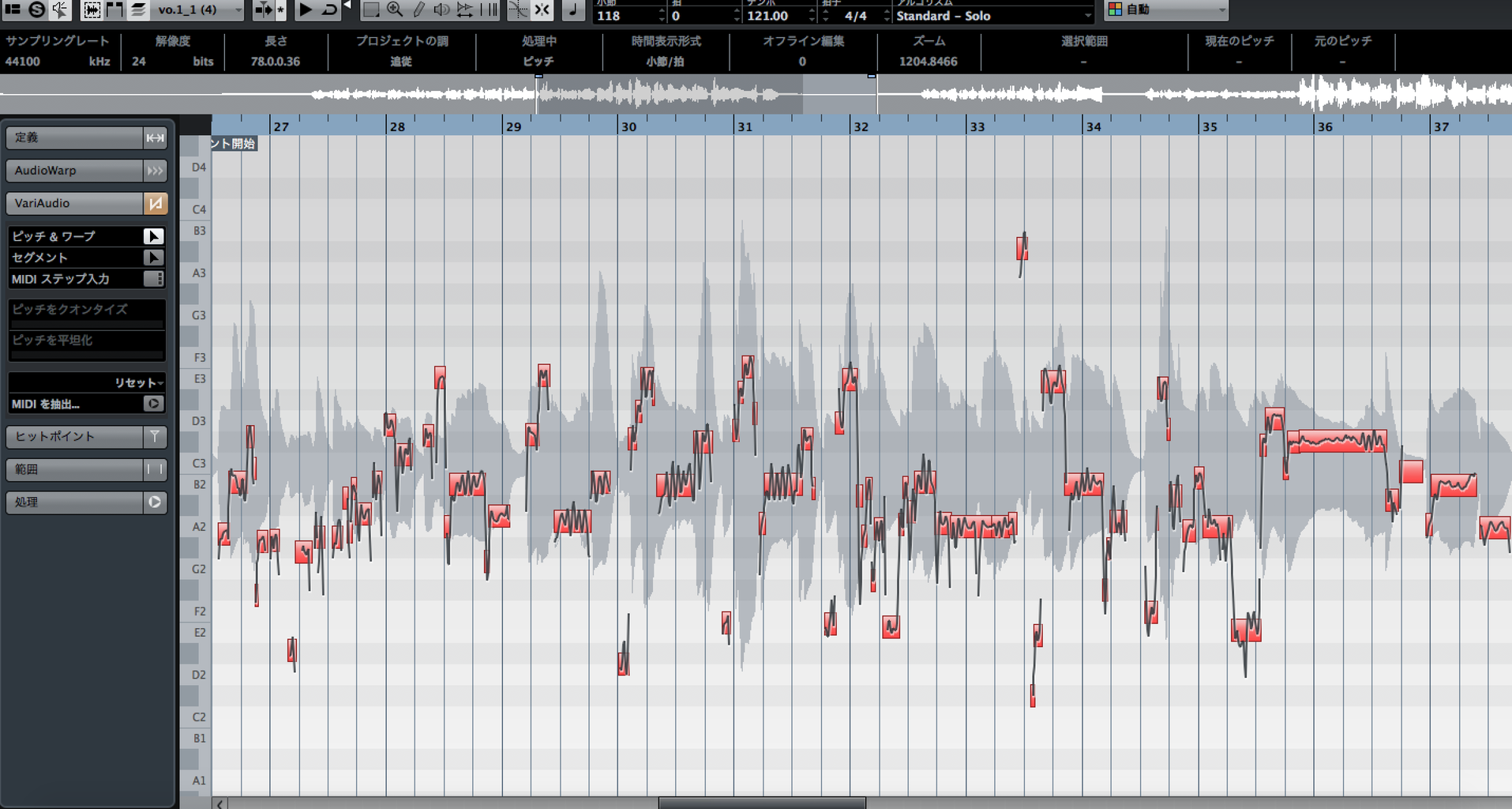This screenshot has height=809, width=1512.
Task: Toggle the Solo editor button
Action: tap(36, 9)
